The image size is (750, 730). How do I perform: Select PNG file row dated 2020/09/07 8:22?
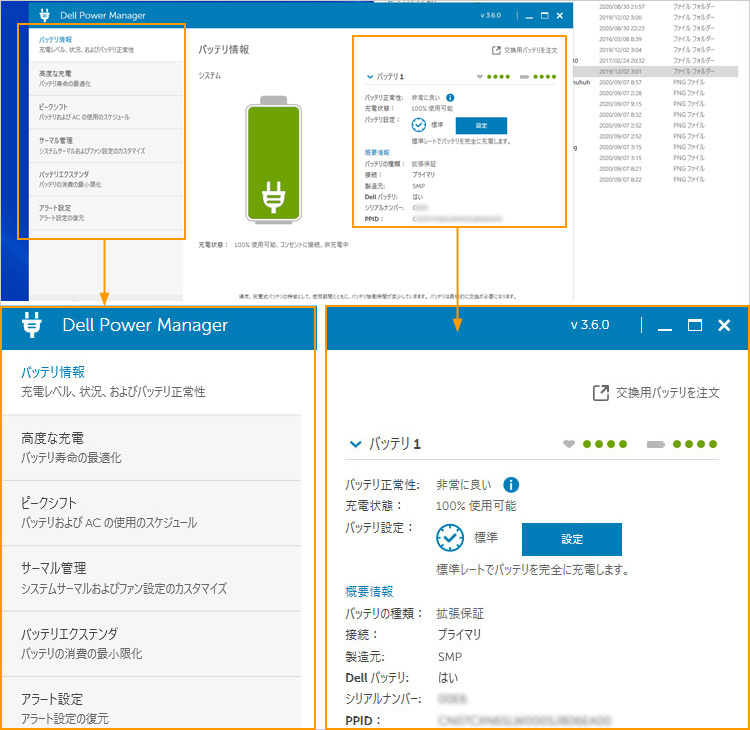656,179
